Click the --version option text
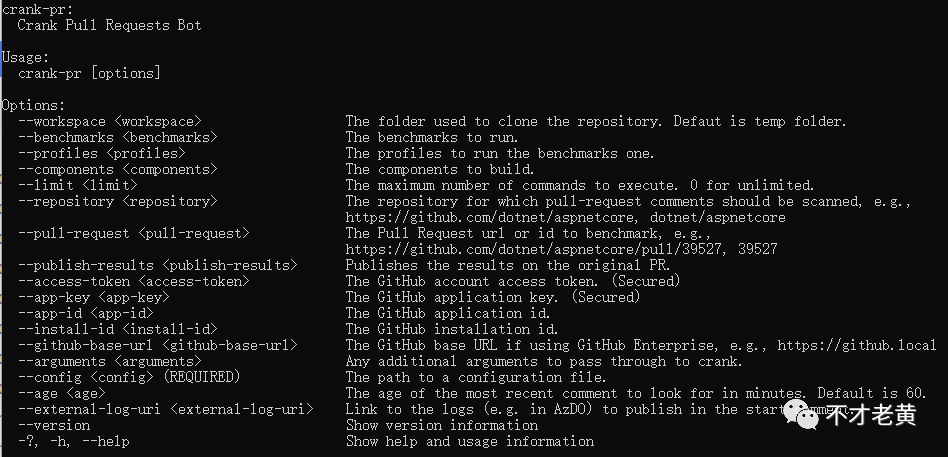Image resolution: width=948 pixels, height=457 pixels. [54, 425]
